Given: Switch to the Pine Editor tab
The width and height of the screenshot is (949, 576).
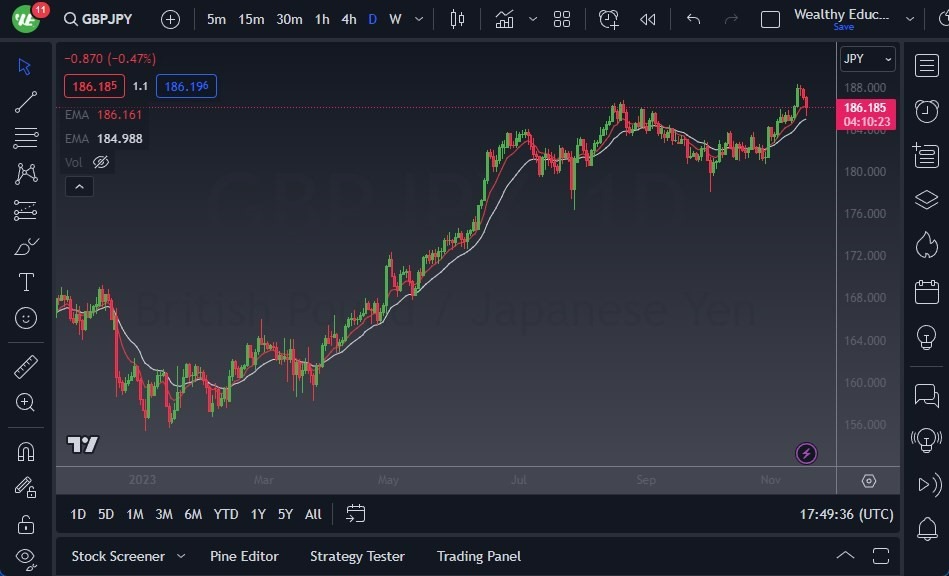Looking at the screenshot, I should (x=245, y=556).
